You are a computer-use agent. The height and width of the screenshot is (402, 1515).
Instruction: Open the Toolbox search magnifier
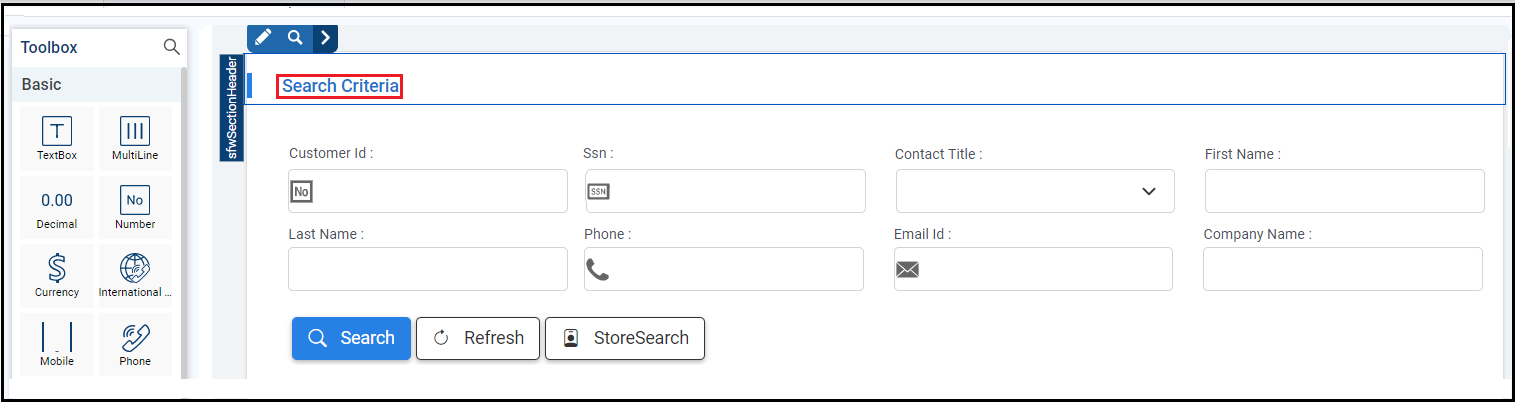pos(171,47)
